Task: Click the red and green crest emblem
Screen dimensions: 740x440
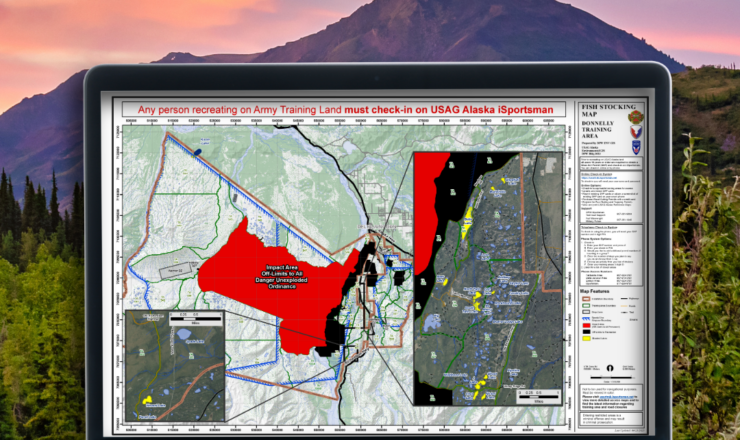Action: [635, 117]
